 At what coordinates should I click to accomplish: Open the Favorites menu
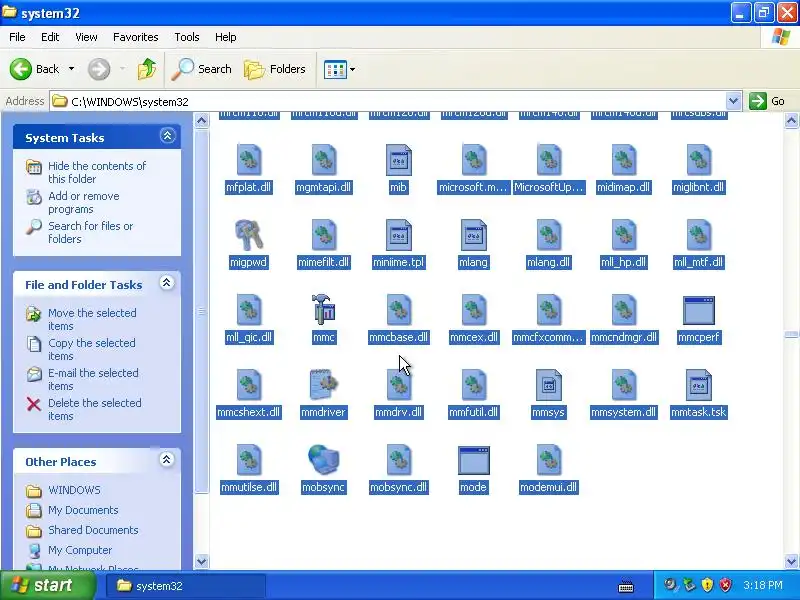[136, 37]
